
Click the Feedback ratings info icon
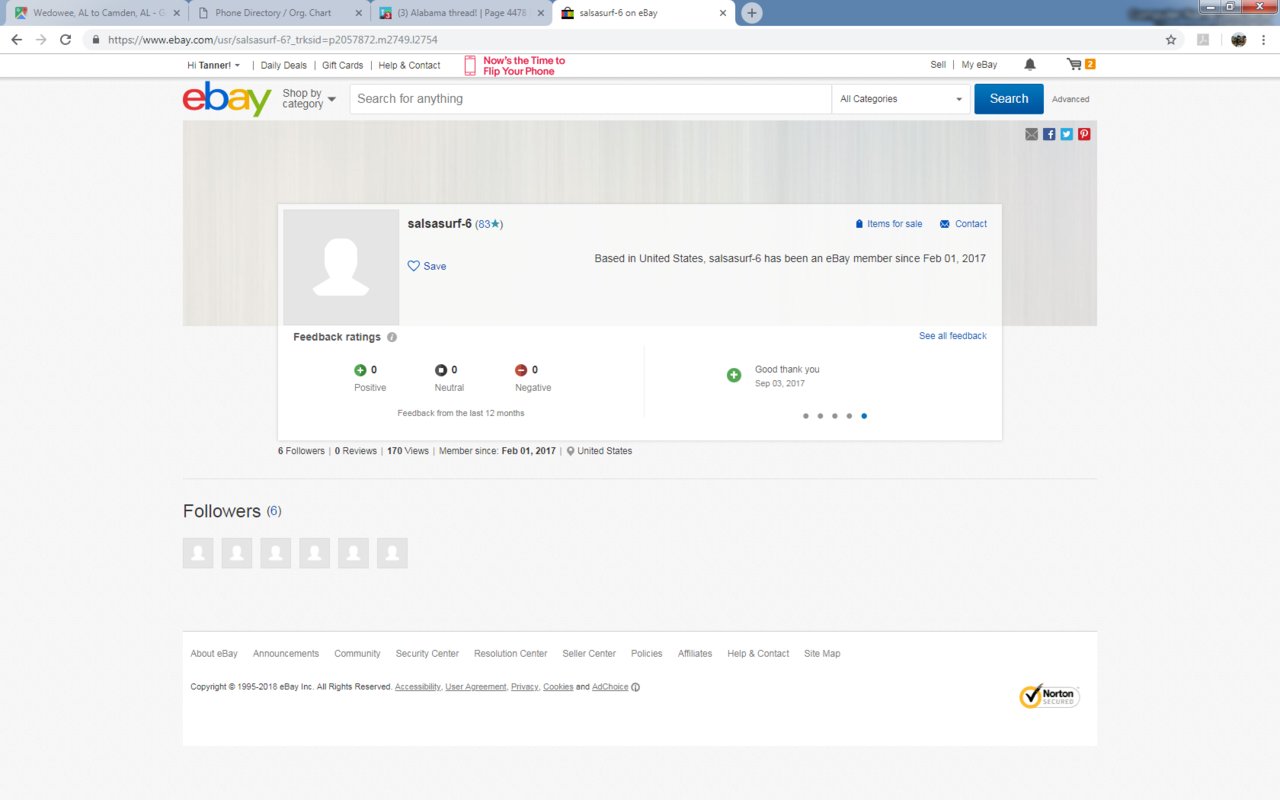392,337
